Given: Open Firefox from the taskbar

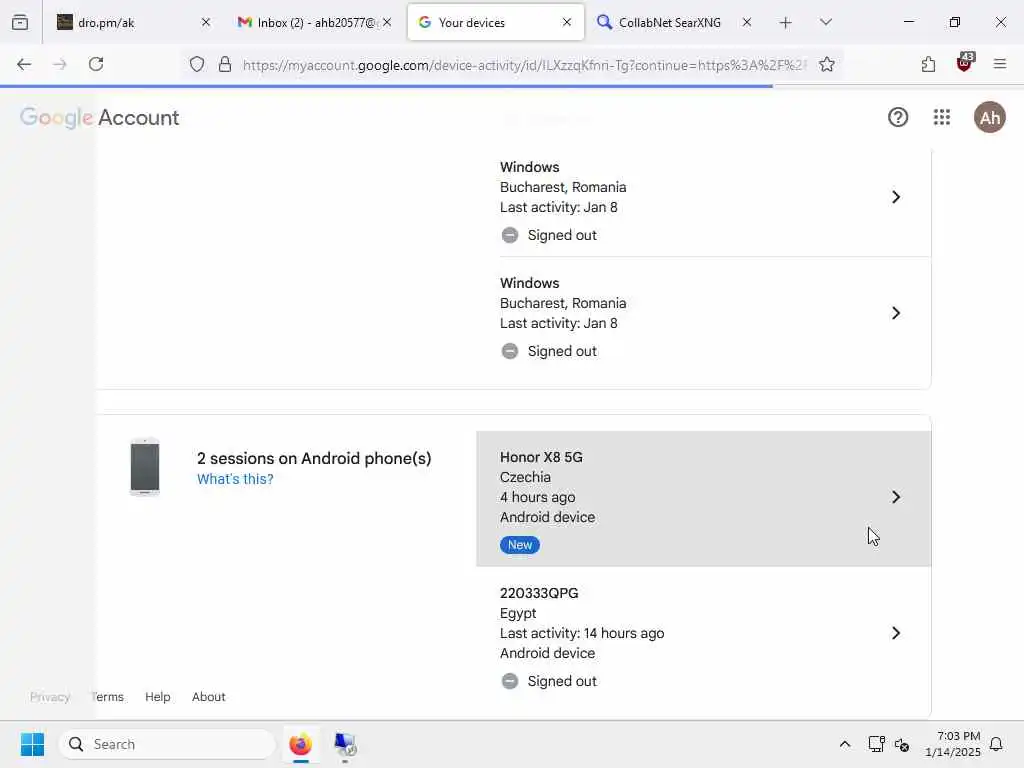Looking at the screenshot, I should click(x=300, y=744).
